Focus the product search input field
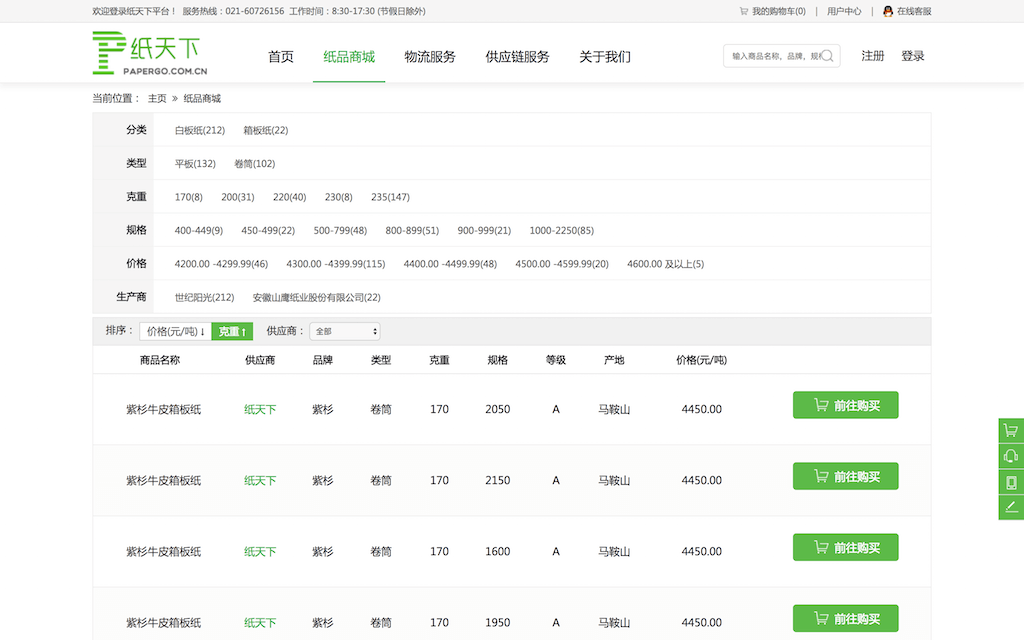The image size is (1024, 640). pyautogui.click(x=775, y=56)
